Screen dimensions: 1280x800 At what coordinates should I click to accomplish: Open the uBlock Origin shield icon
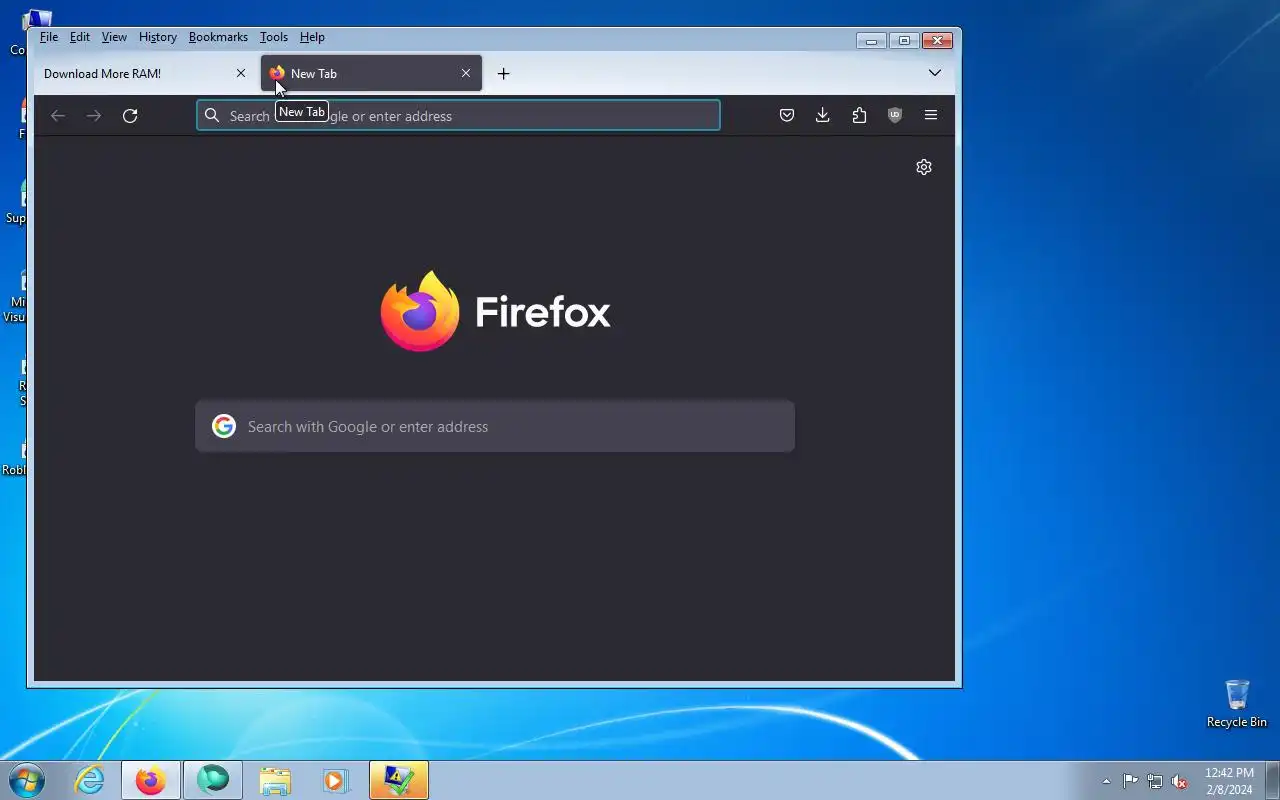(895, 116)
